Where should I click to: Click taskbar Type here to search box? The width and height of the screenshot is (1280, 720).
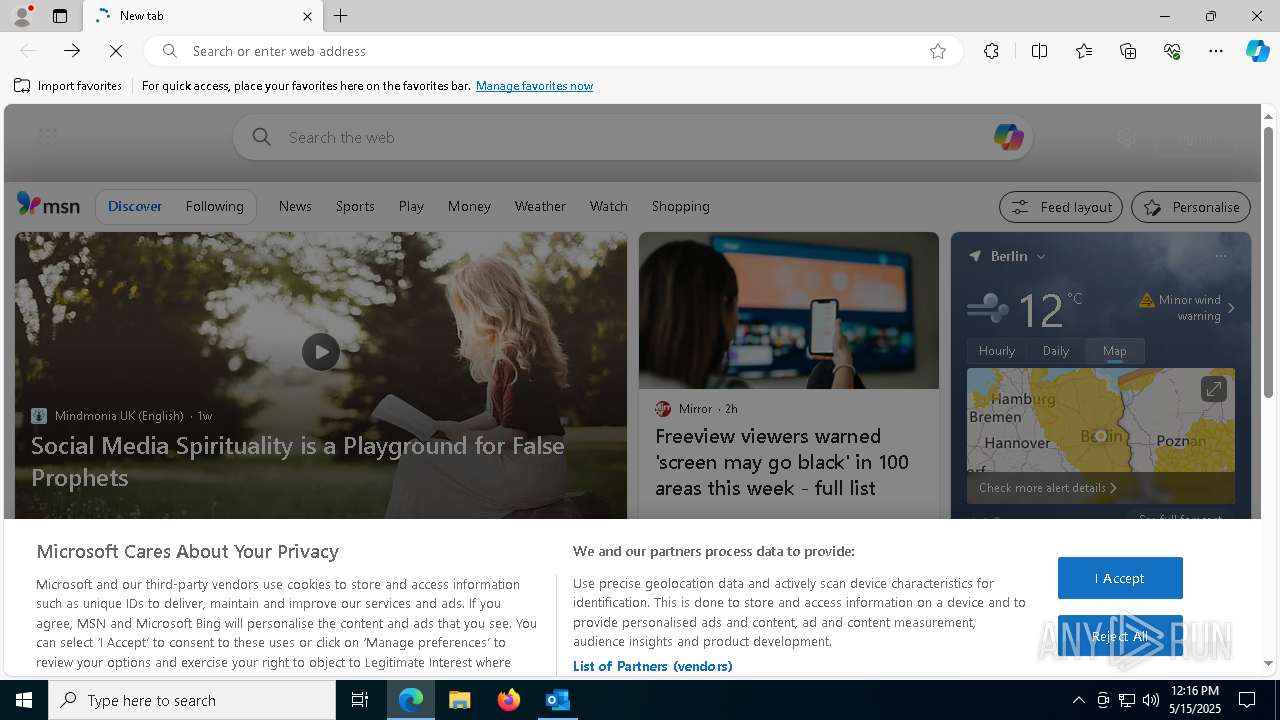point(192,700)
